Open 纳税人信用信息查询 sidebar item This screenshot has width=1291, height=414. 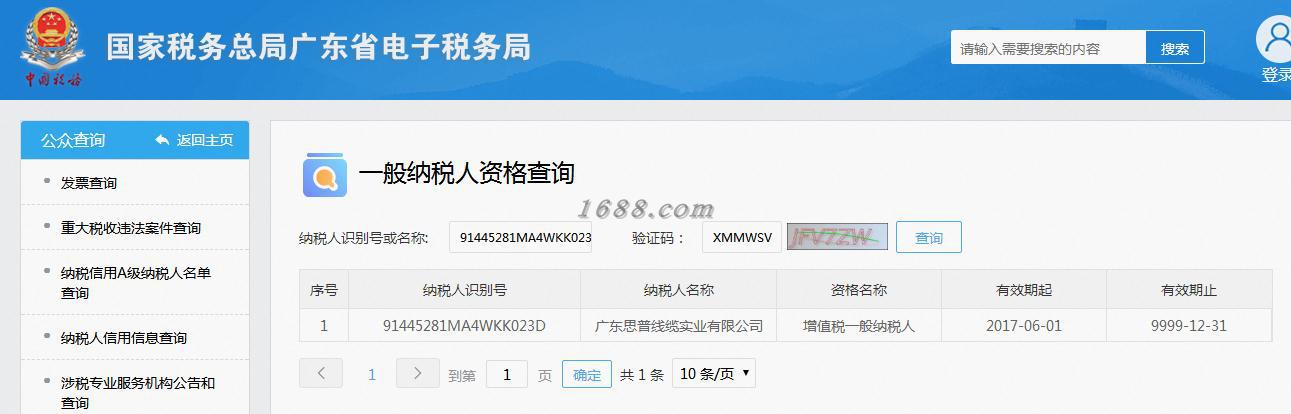click(124, 338)
